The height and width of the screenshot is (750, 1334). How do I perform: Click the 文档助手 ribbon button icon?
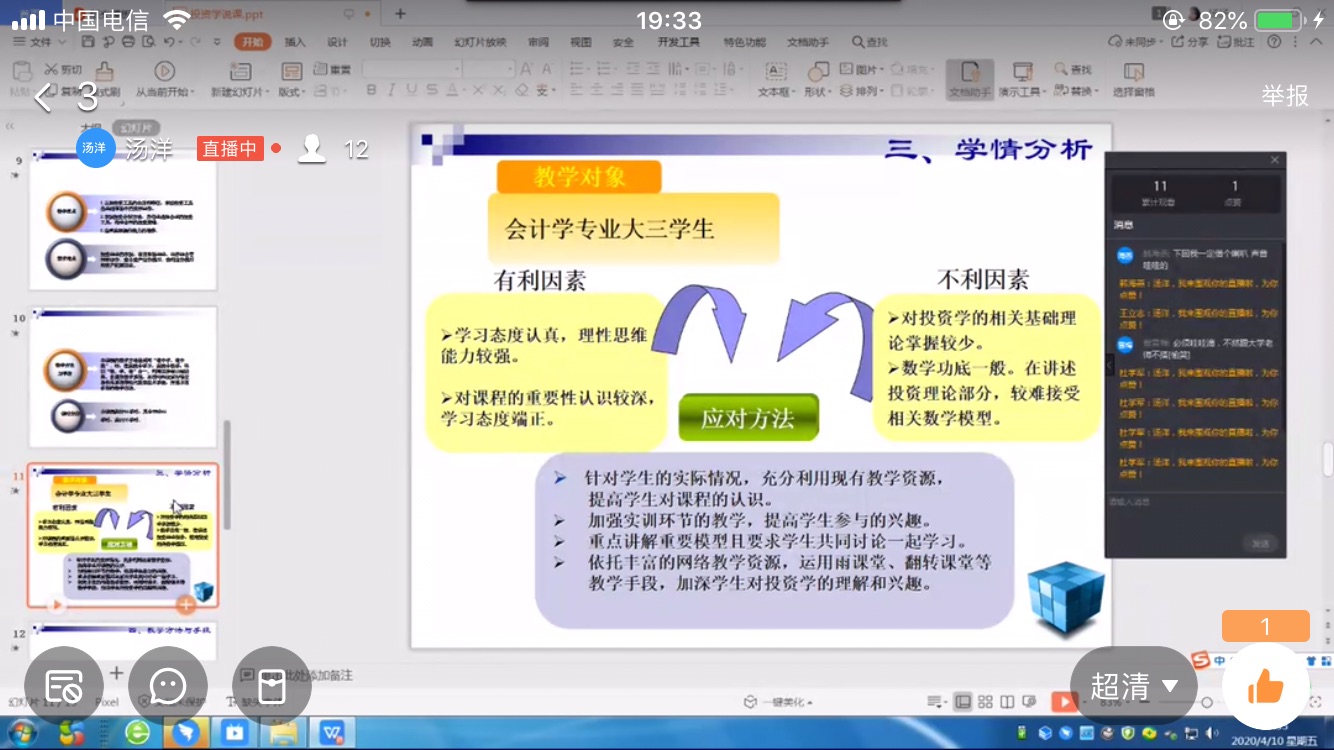pos(969,72)
